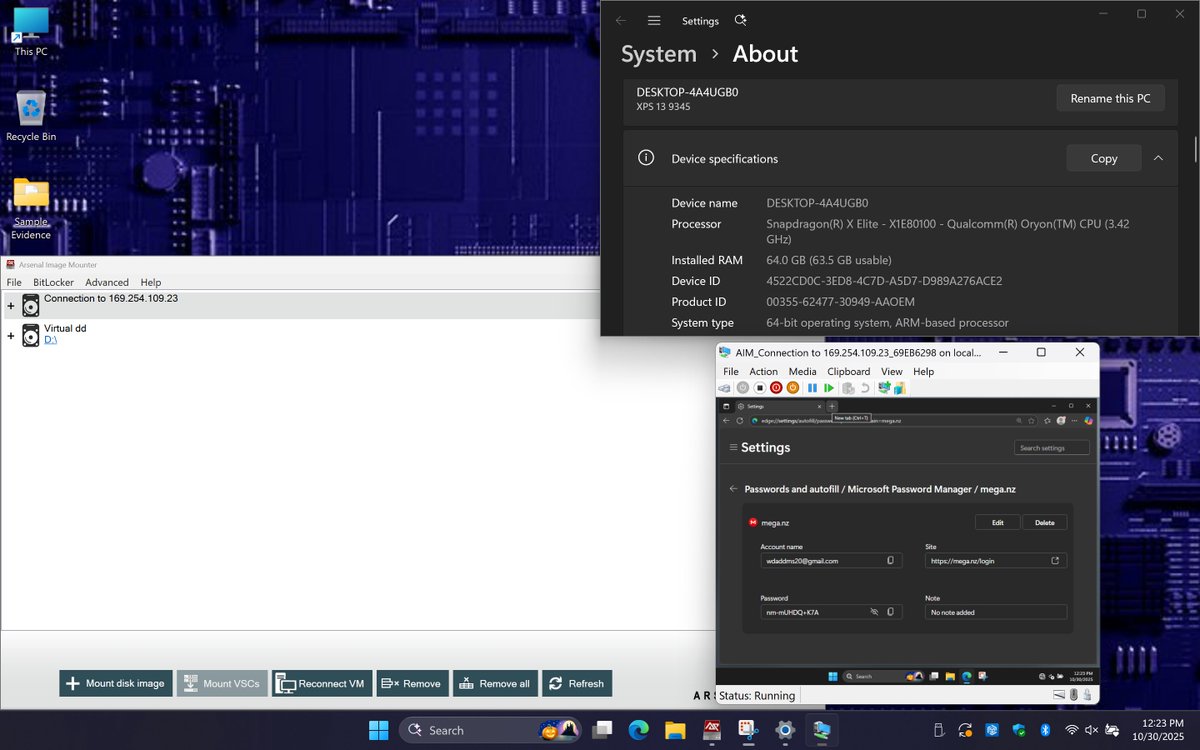Shut down the VM using the red power icon

pos(776,388)
